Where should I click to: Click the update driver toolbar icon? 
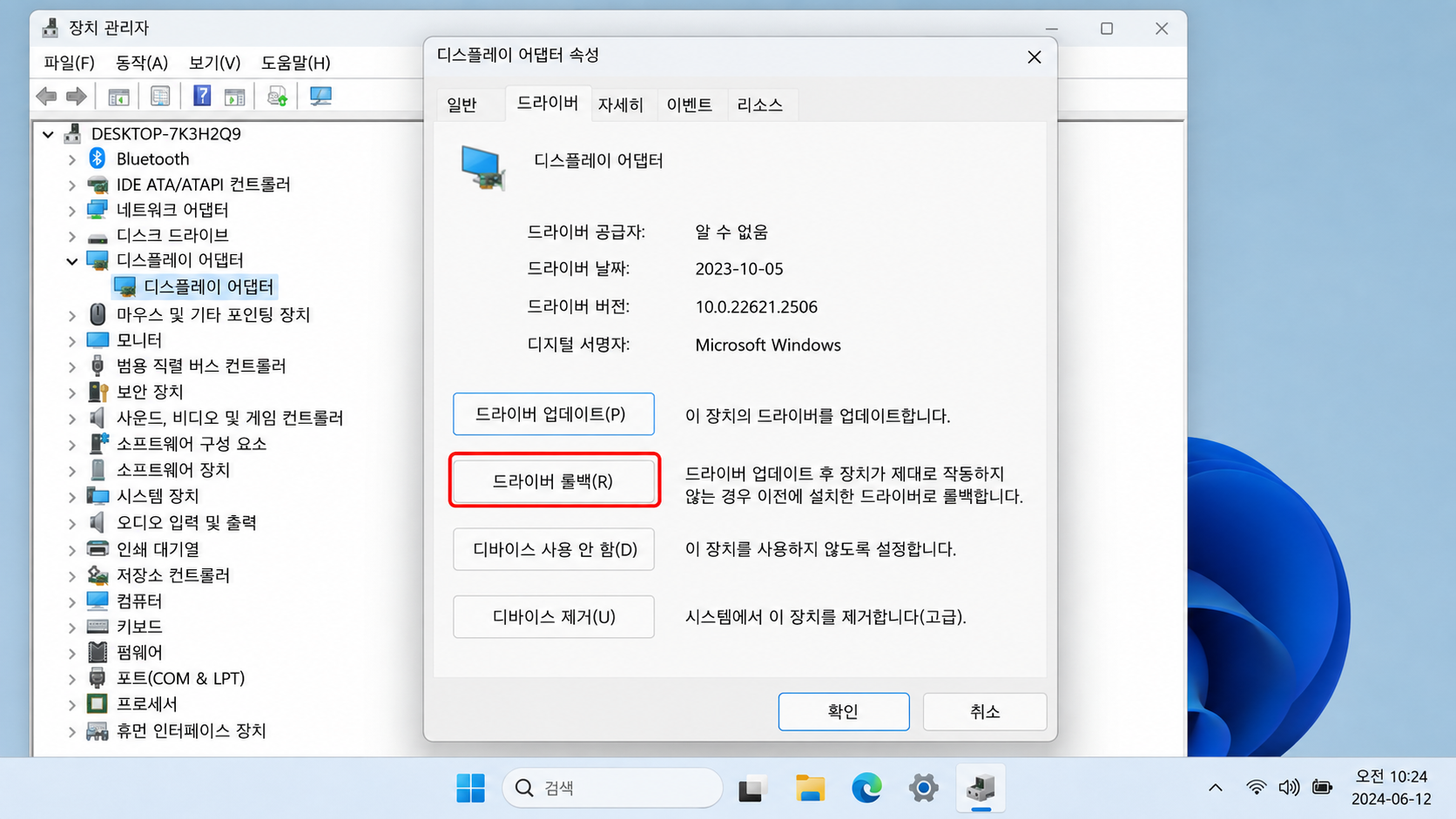click(277, 96)
